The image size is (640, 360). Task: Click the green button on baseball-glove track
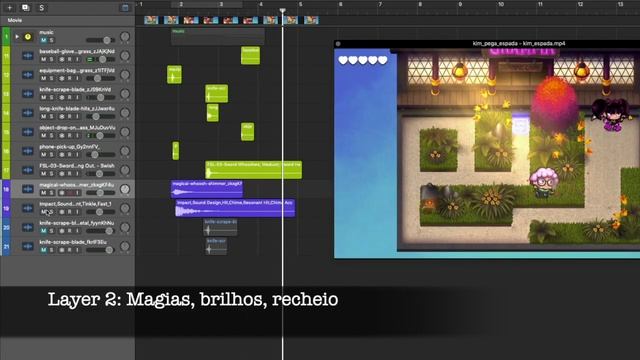click(x=90, y=59)
